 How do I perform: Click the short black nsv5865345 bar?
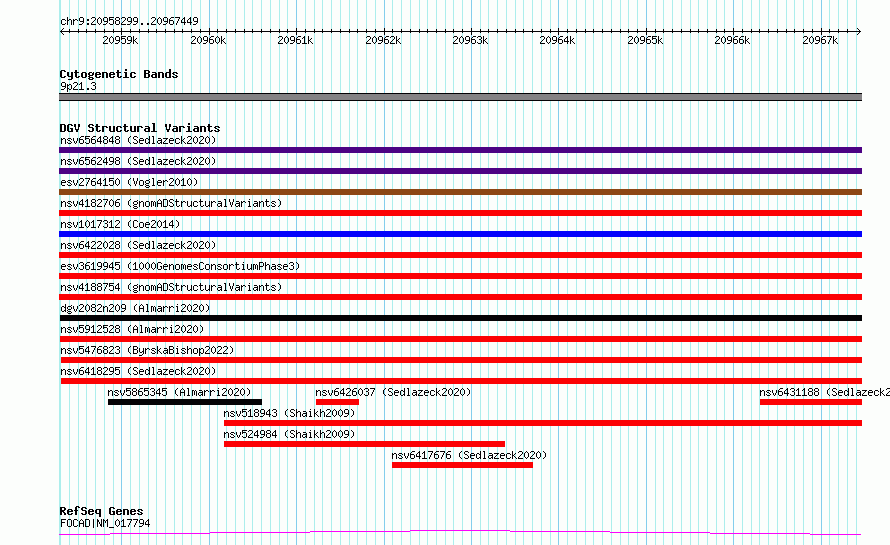(x=185, y=403)
